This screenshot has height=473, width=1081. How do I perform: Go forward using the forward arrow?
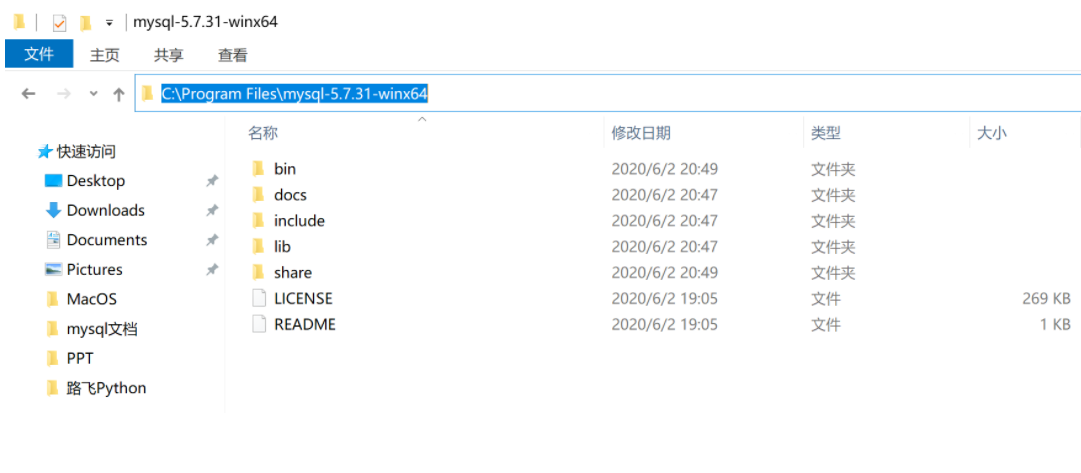click(64, 94)
